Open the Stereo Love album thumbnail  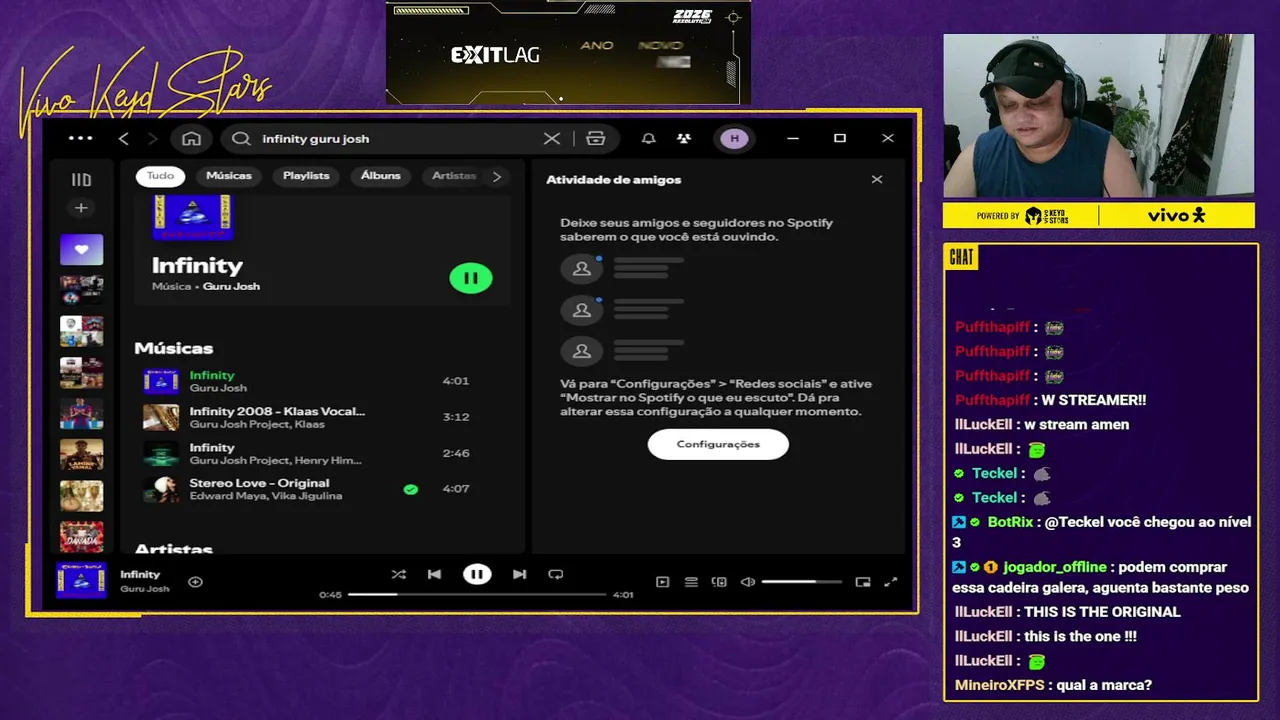click(x=161, y=489)
